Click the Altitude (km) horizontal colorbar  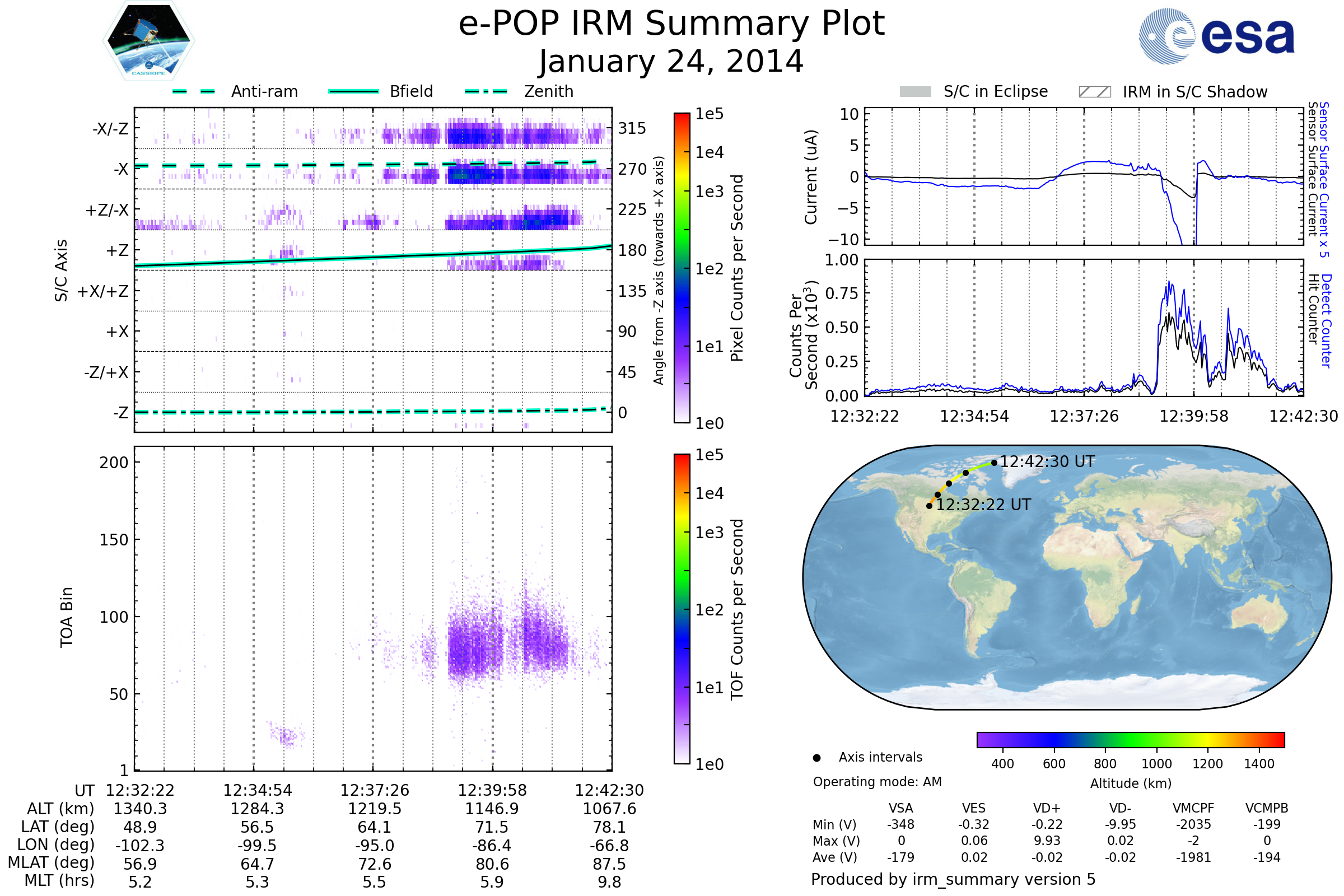tap(1130, 739)
